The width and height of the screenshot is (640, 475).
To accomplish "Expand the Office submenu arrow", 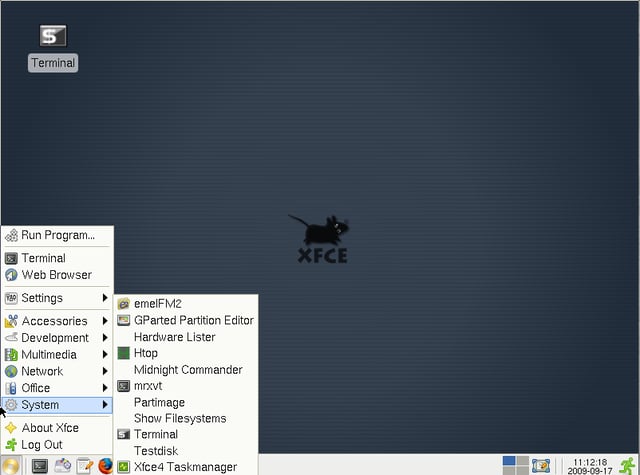I will [105, 388].
